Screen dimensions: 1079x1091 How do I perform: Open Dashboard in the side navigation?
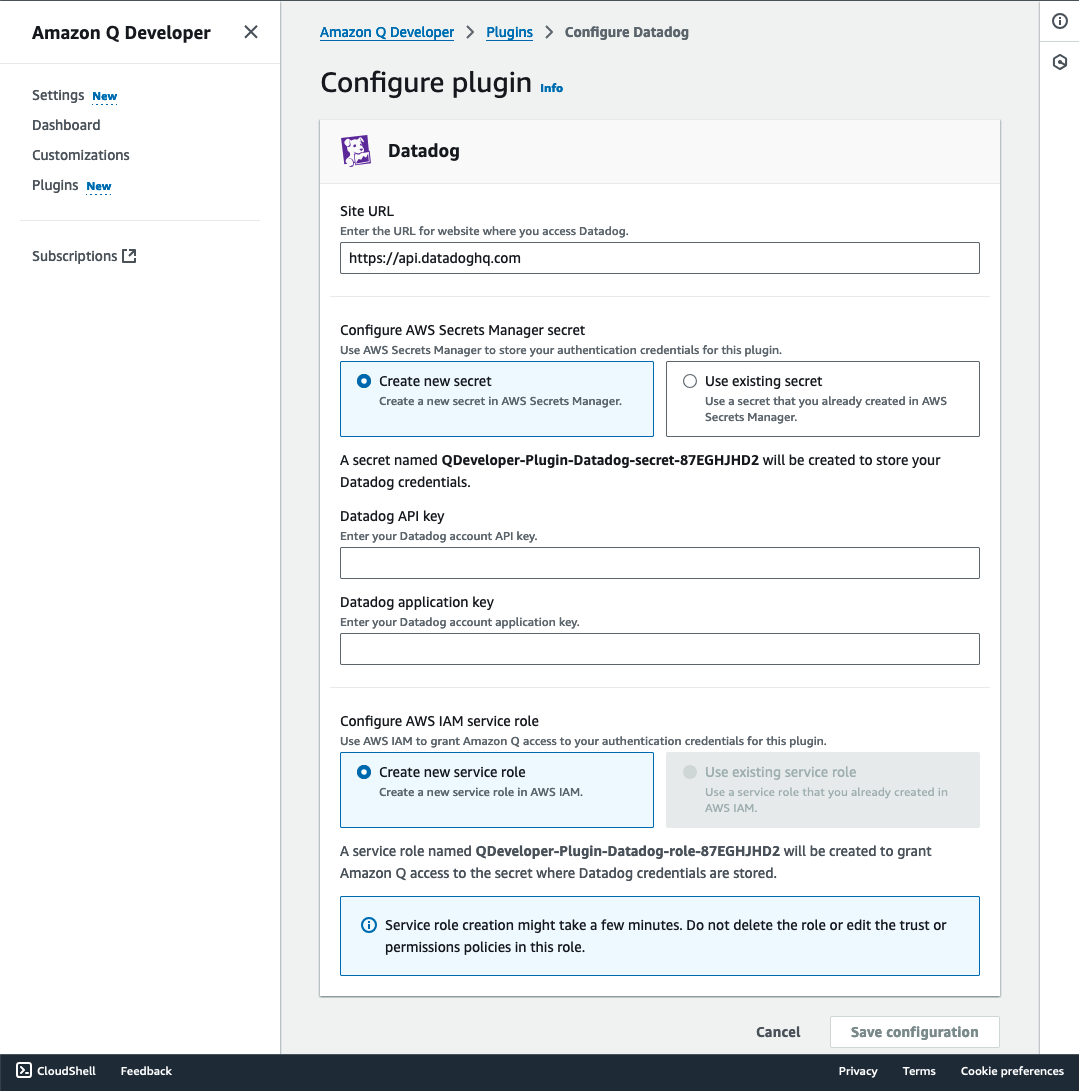66,125
